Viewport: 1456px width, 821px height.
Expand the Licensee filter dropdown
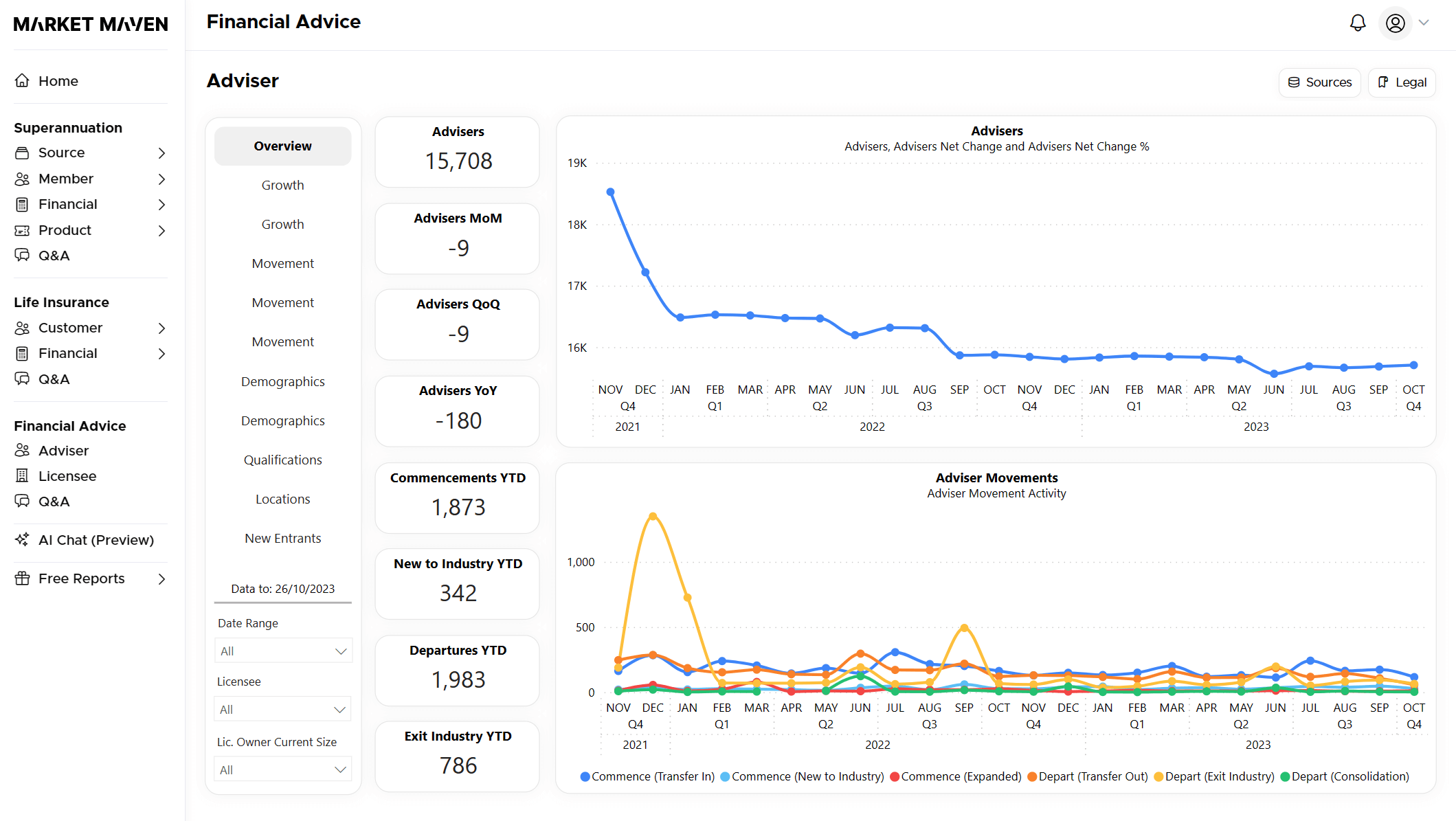282,708
